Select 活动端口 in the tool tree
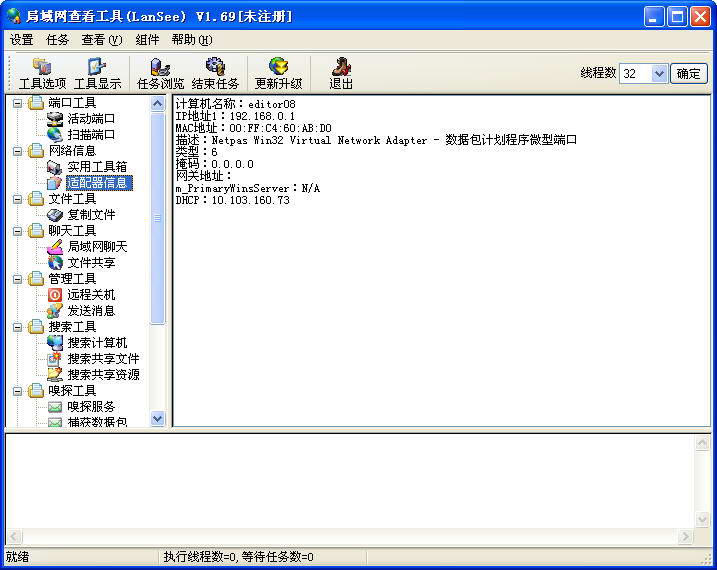Image resolution: width=717 pixels, height=570 pixels. (91, 119)
